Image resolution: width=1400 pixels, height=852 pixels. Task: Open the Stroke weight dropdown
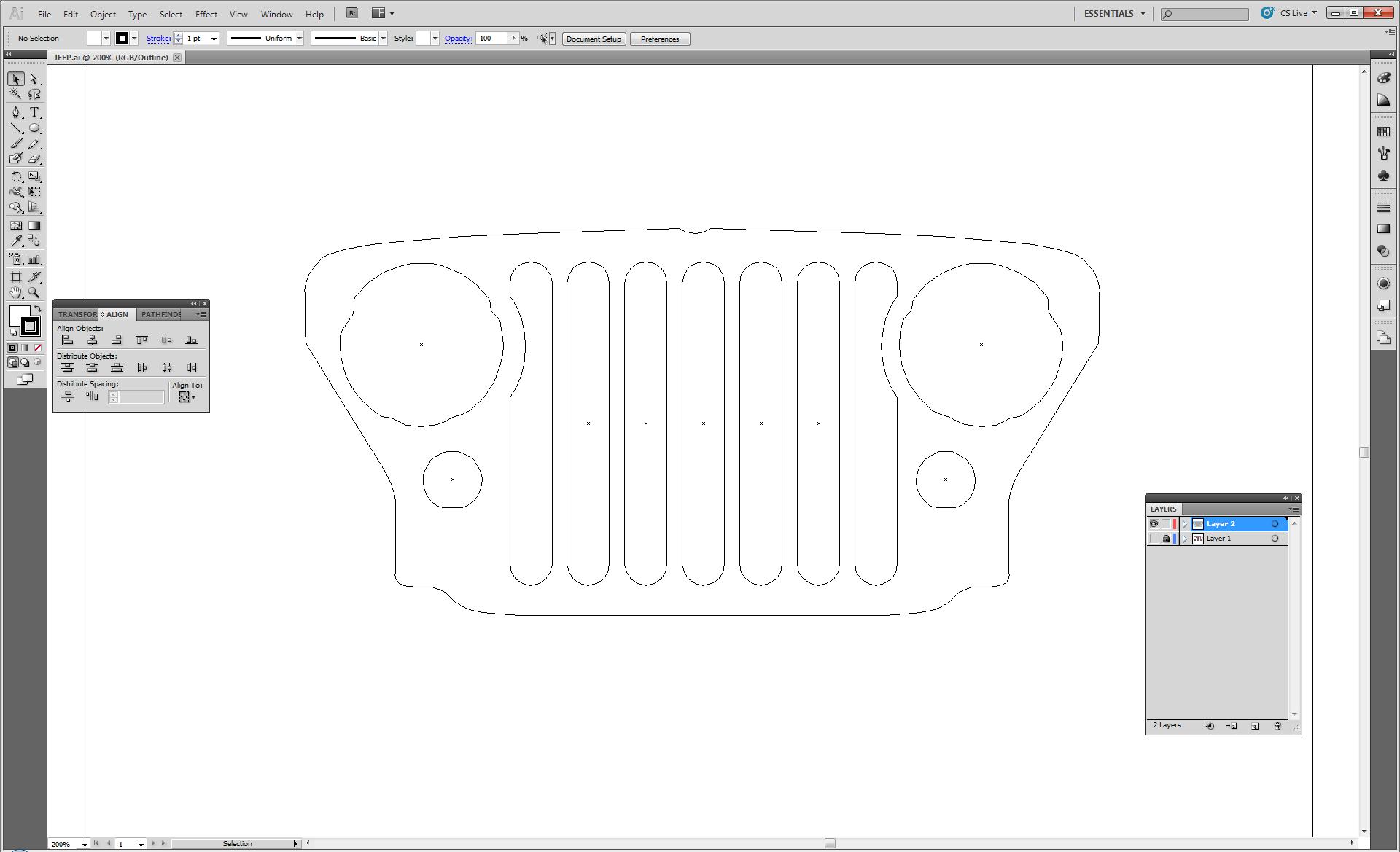pos(214,39)
